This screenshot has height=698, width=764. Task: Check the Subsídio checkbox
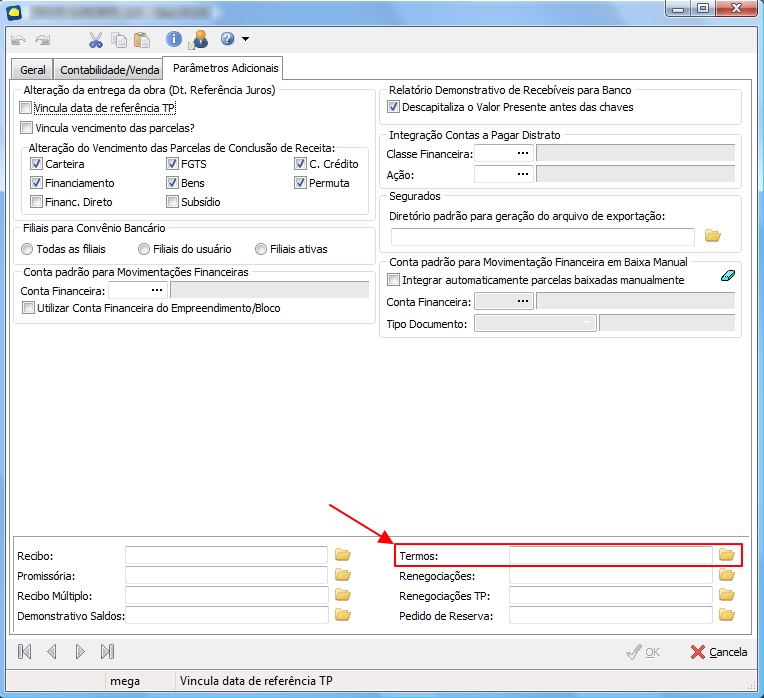[x=173, y=202]
